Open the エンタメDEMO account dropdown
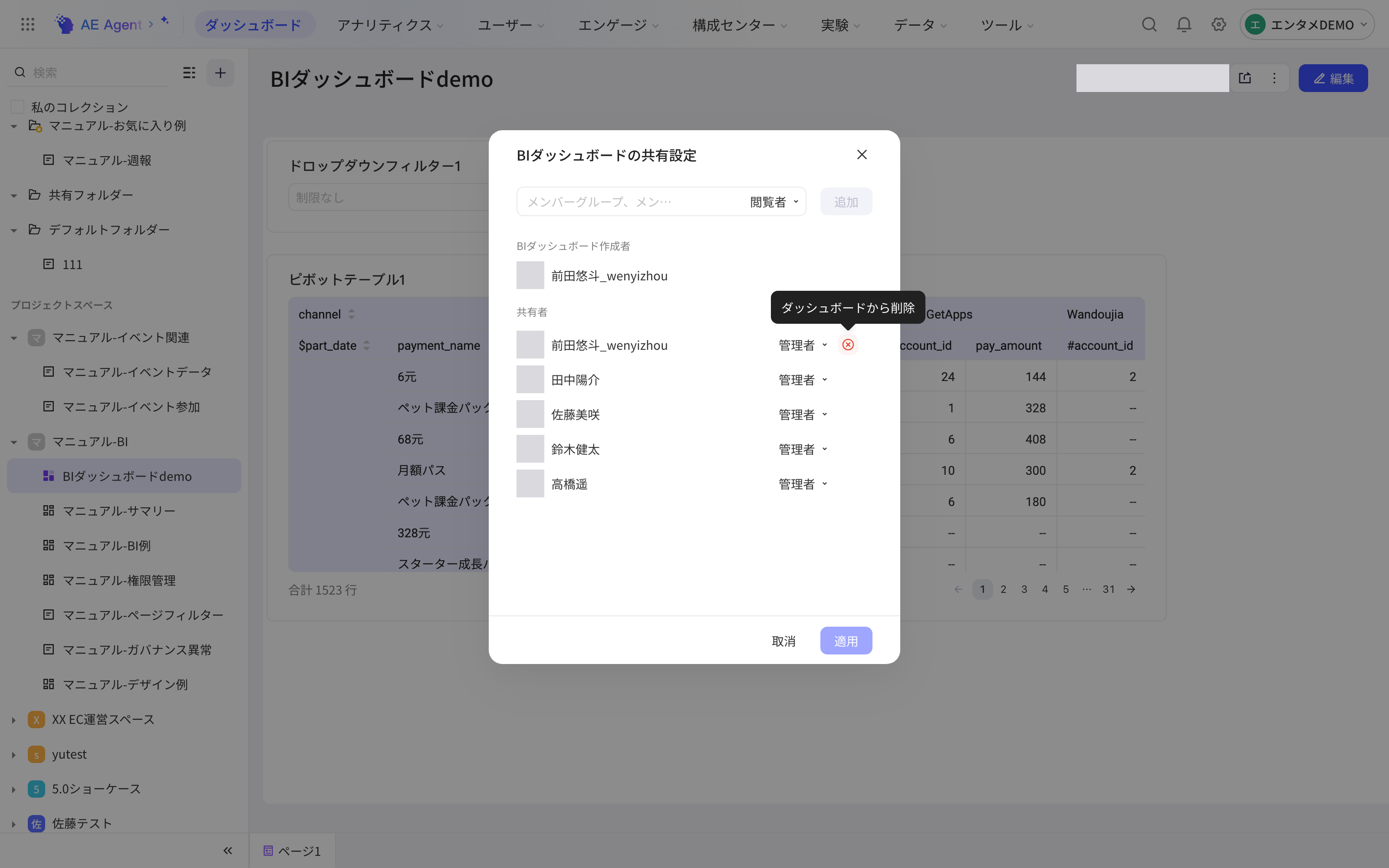The image size is (1389, 868). 1307,25
